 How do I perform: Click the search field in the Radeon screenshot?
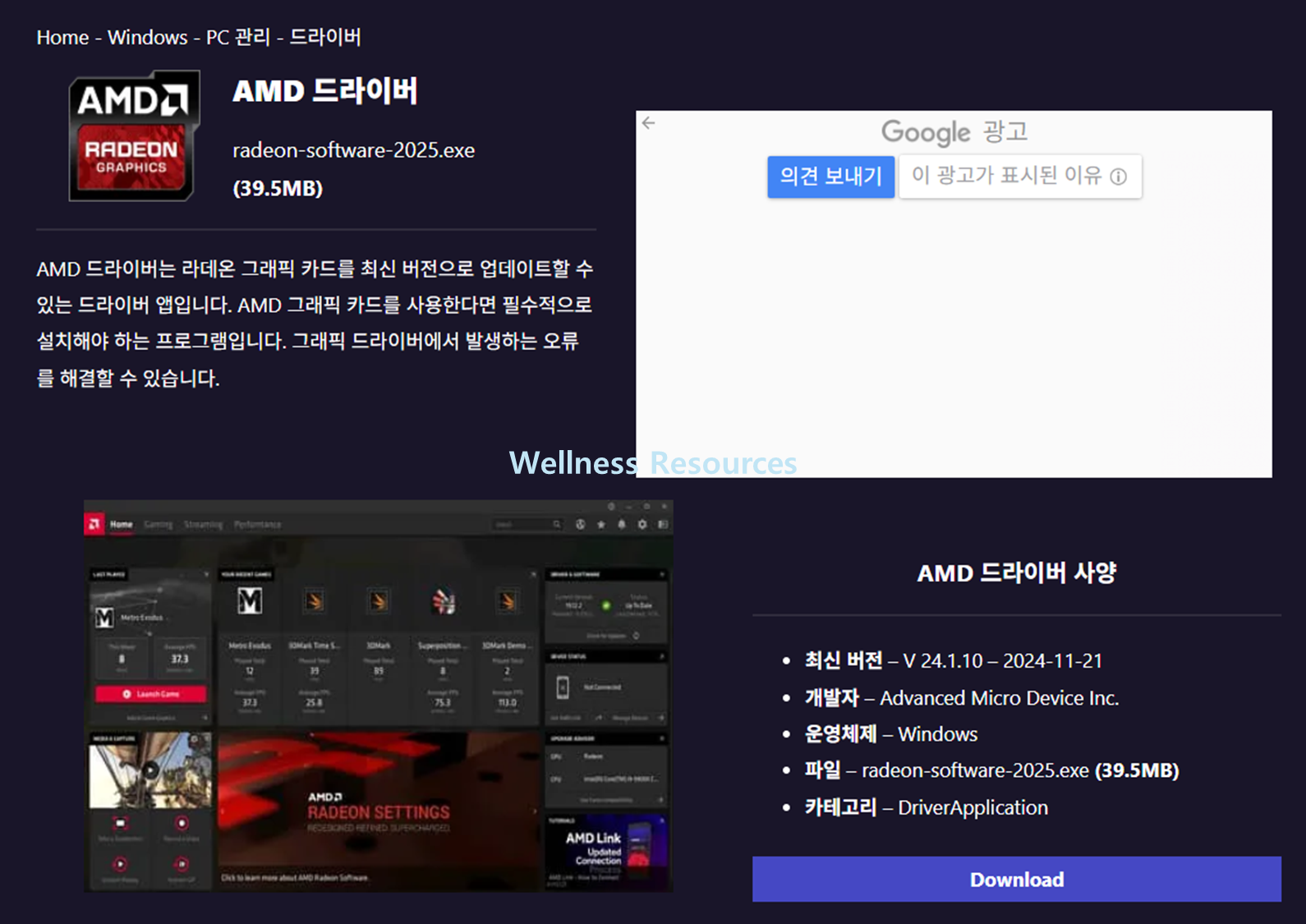pyautogui.click(x=527, y=524)
